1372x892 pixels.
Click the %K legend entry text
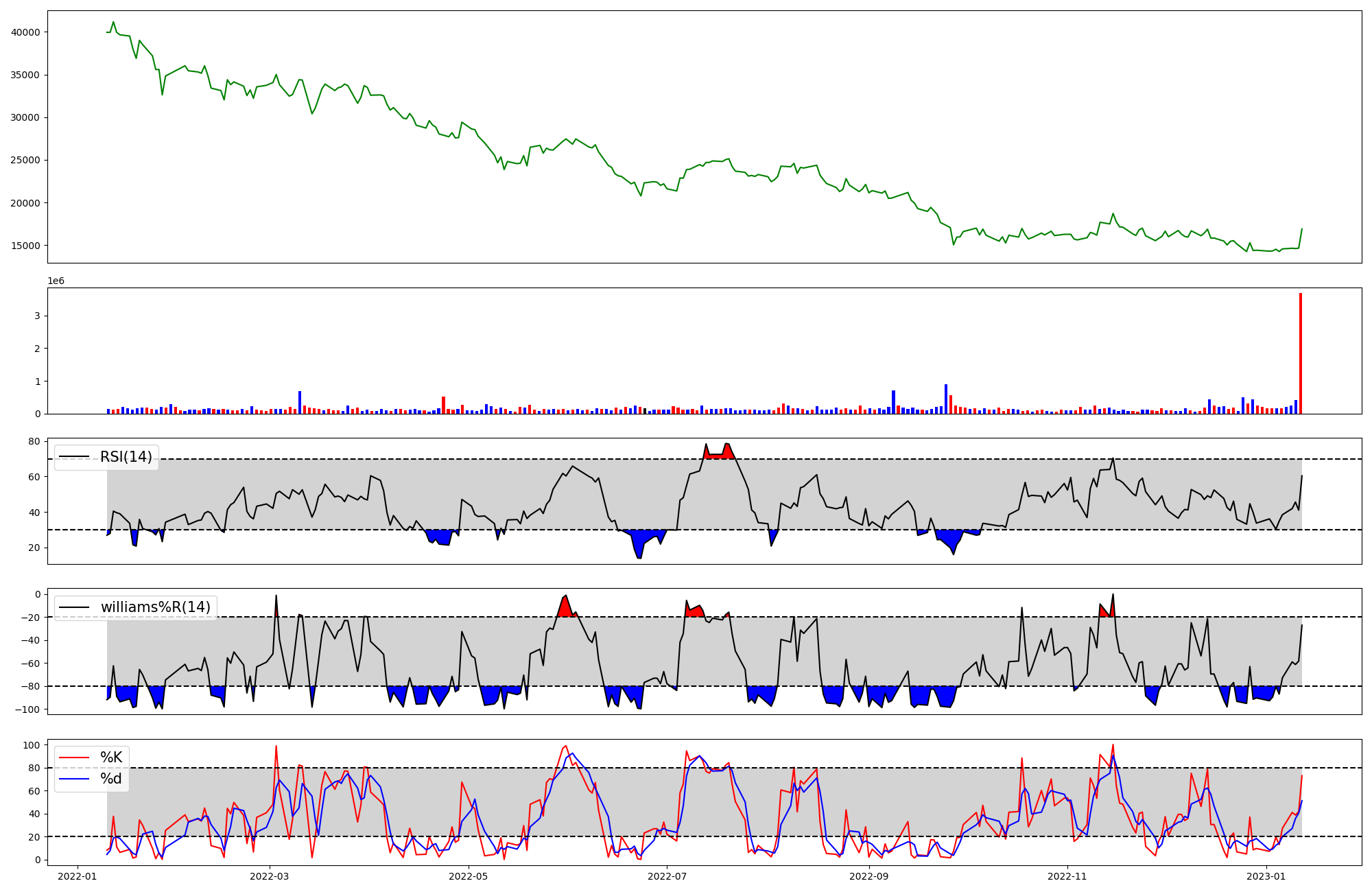111,758
